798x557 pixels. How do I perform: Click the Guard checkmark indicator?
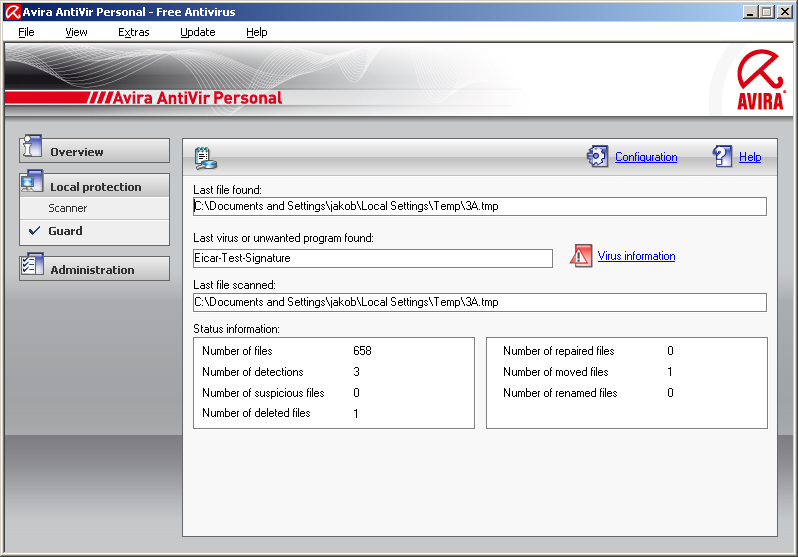(x=34, y=231)
